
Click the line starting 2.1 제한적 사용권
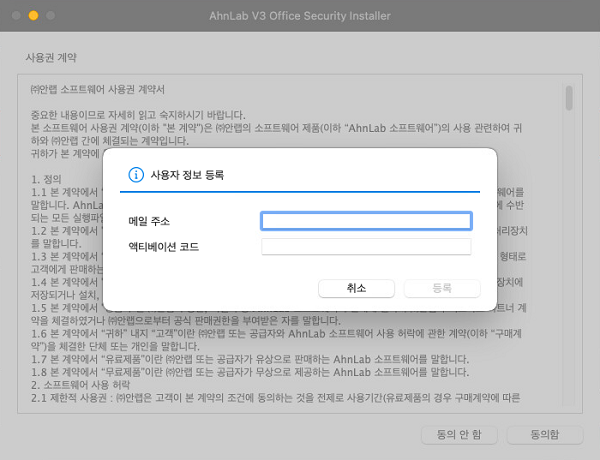pos(276,398)
